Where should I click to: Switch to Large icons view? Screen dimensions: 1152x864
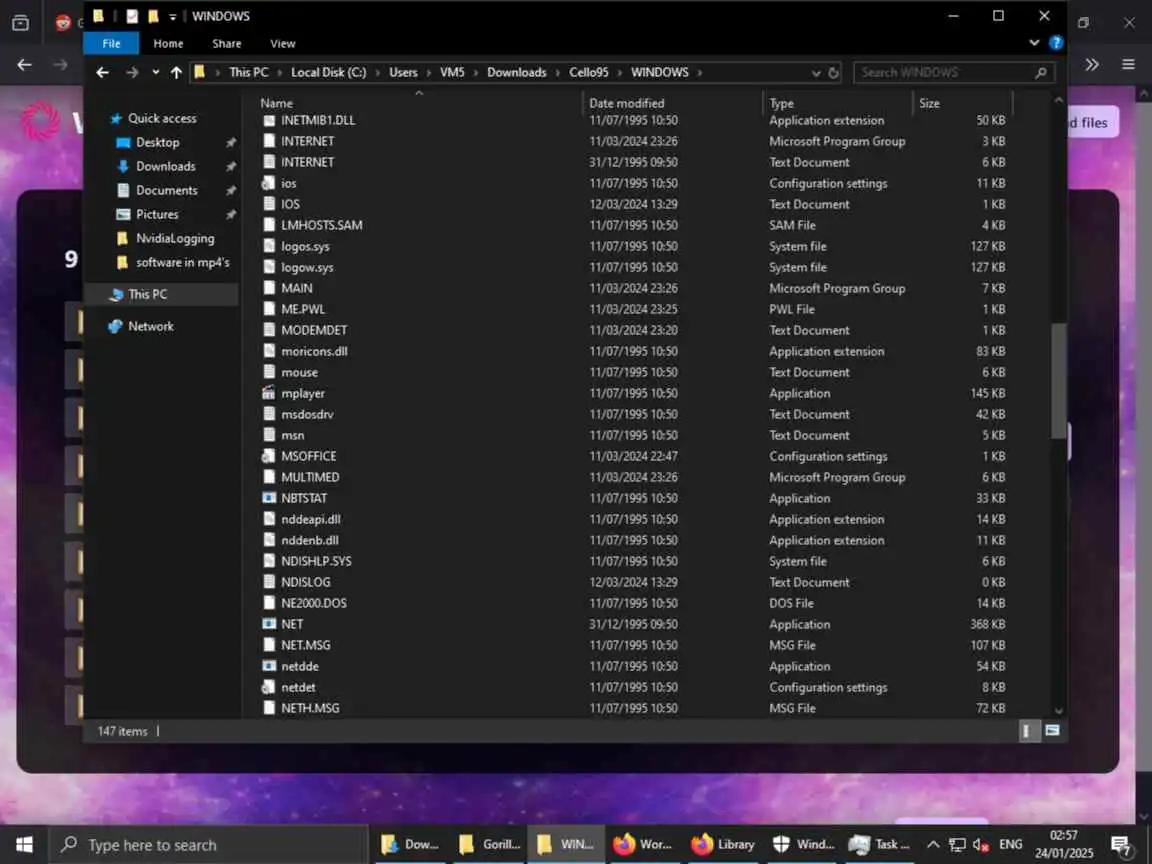1052,730
